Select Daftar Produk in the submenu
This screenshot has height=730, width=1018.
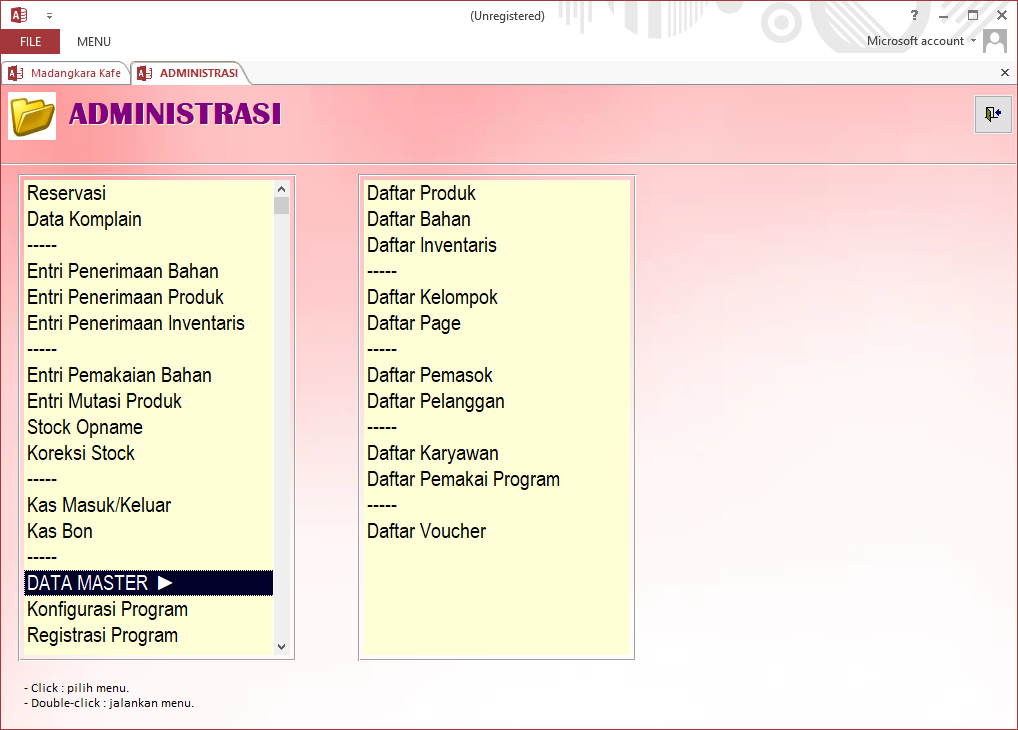(421, 193)
